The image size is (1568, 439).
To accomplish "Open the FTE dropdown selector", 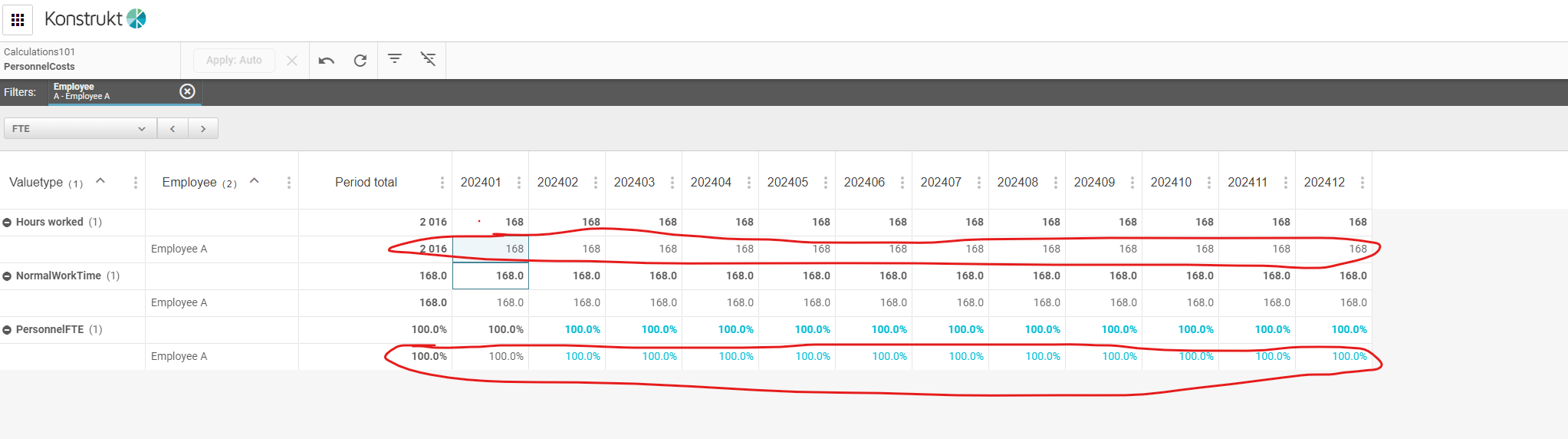I will coord(80,129).
